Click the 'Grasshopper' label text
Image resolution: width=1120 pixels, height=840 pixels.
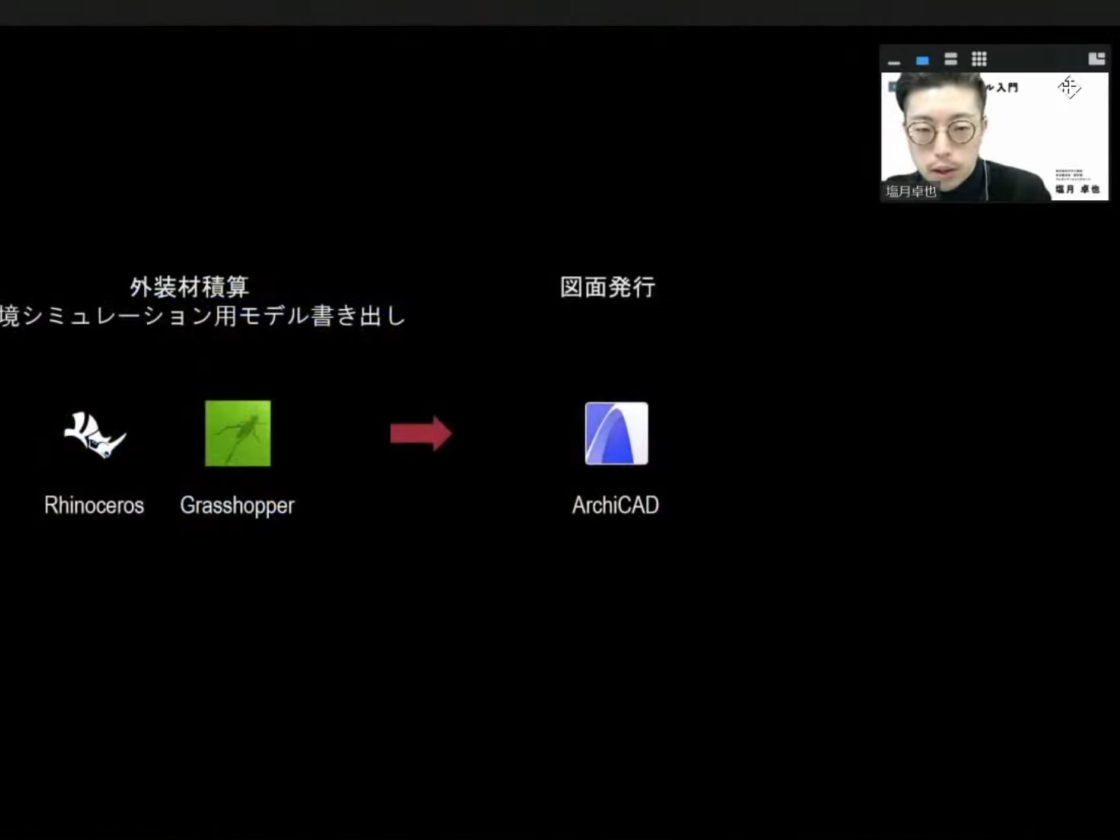pos(237,506)
